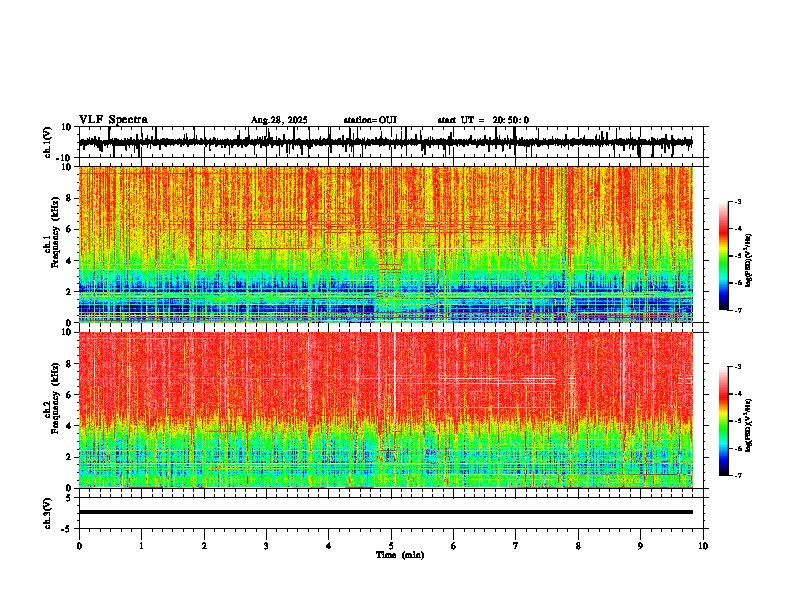
Task: Click the ch.1 color bar log(PSD) label
Action: [749, 261]
